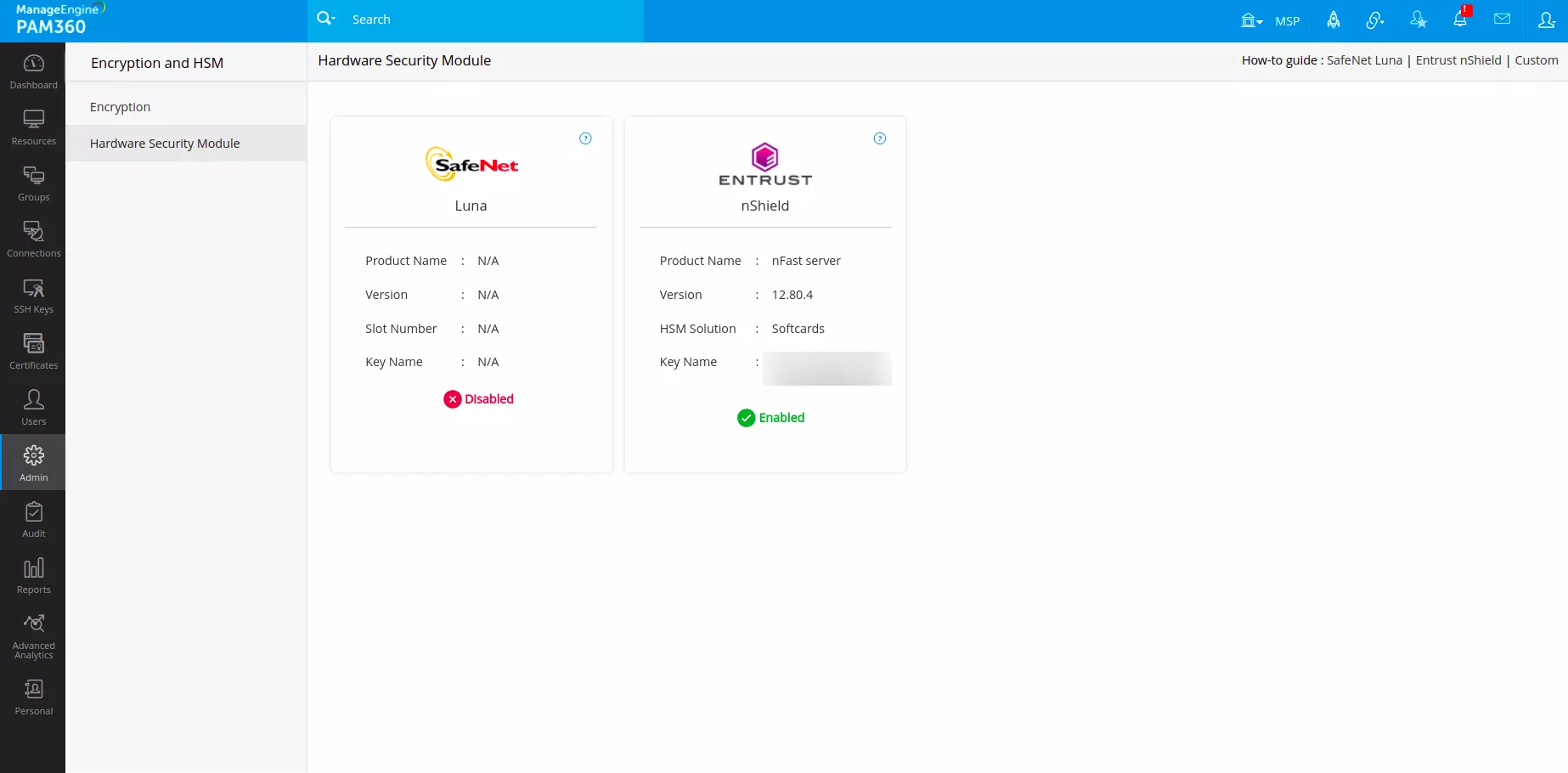The image size is (1568, 773).
Task: Click the green Enabled status icon
Action: 747,418
